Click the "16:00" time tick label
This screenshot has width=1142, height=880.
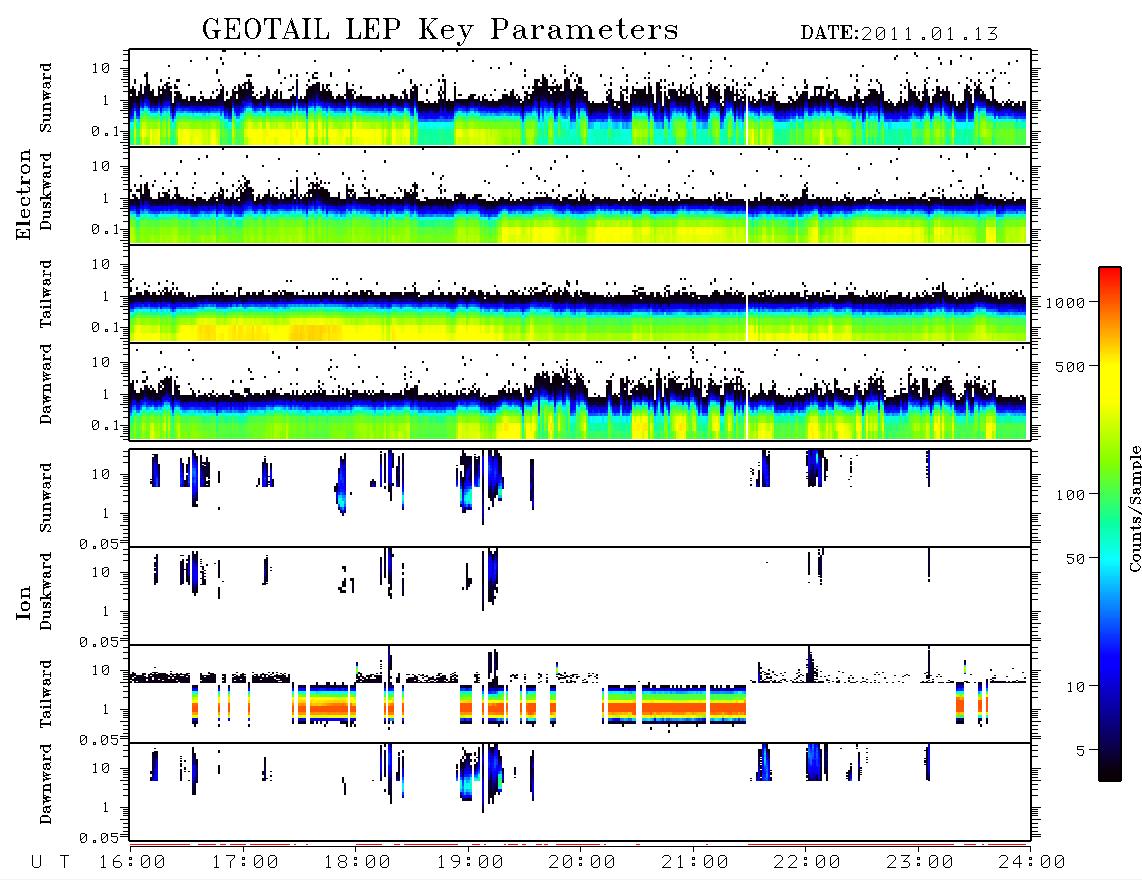click(133, 863)
